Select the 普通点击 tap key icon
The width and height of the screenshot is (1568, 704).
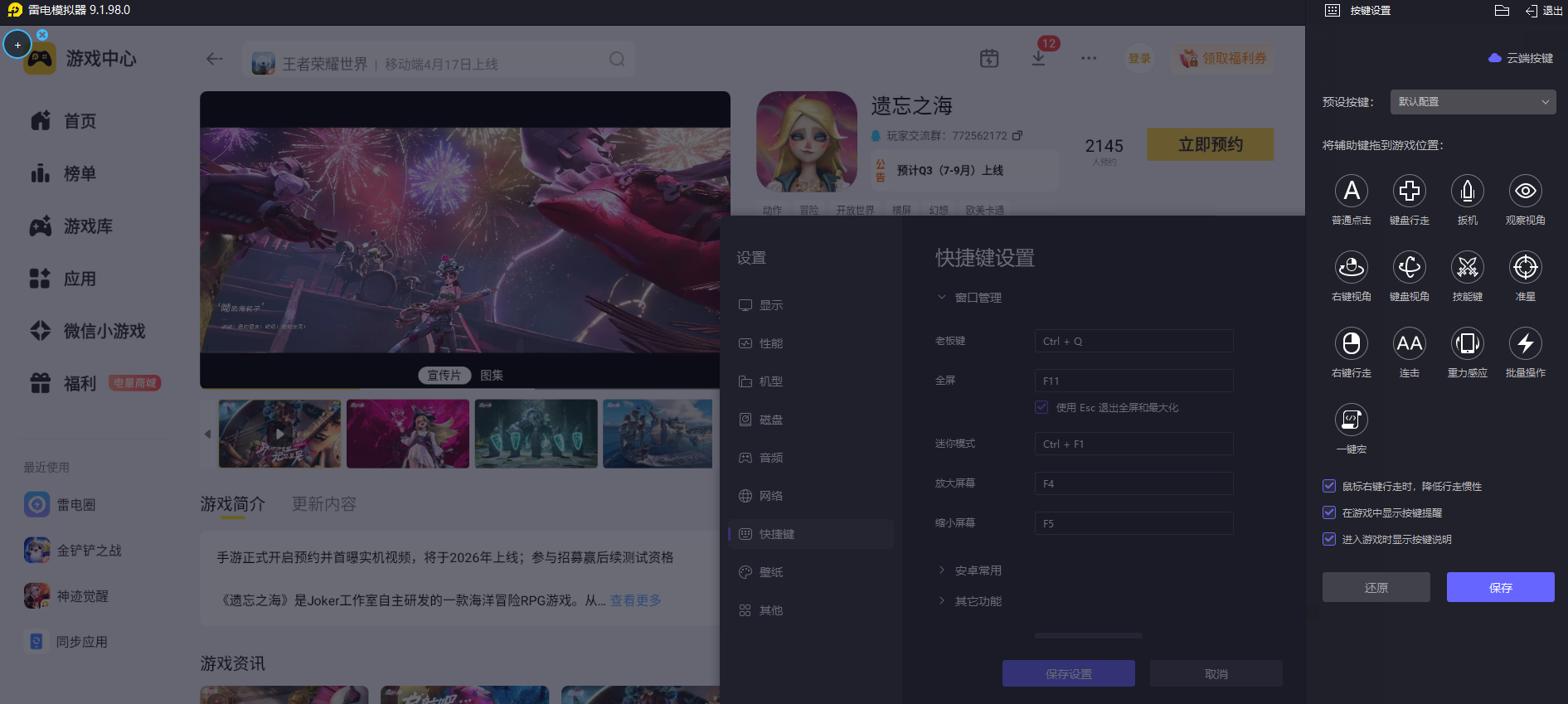tap(1351, 192)
